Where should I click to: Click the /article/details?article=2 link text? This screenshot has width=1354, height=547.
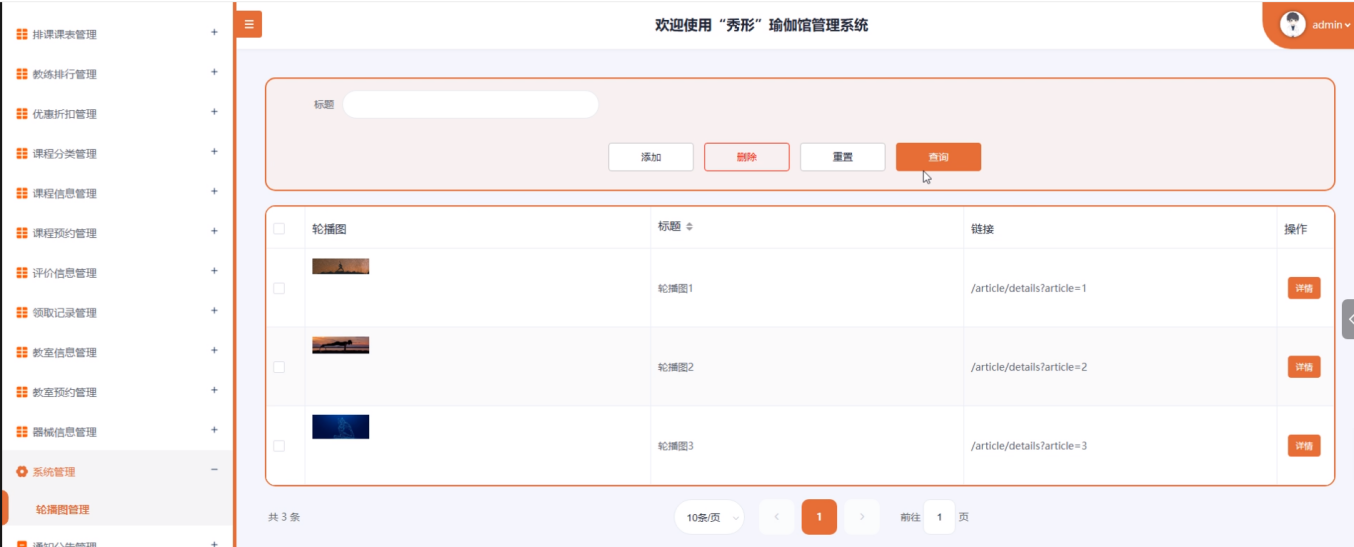[x=1029, y=367]
